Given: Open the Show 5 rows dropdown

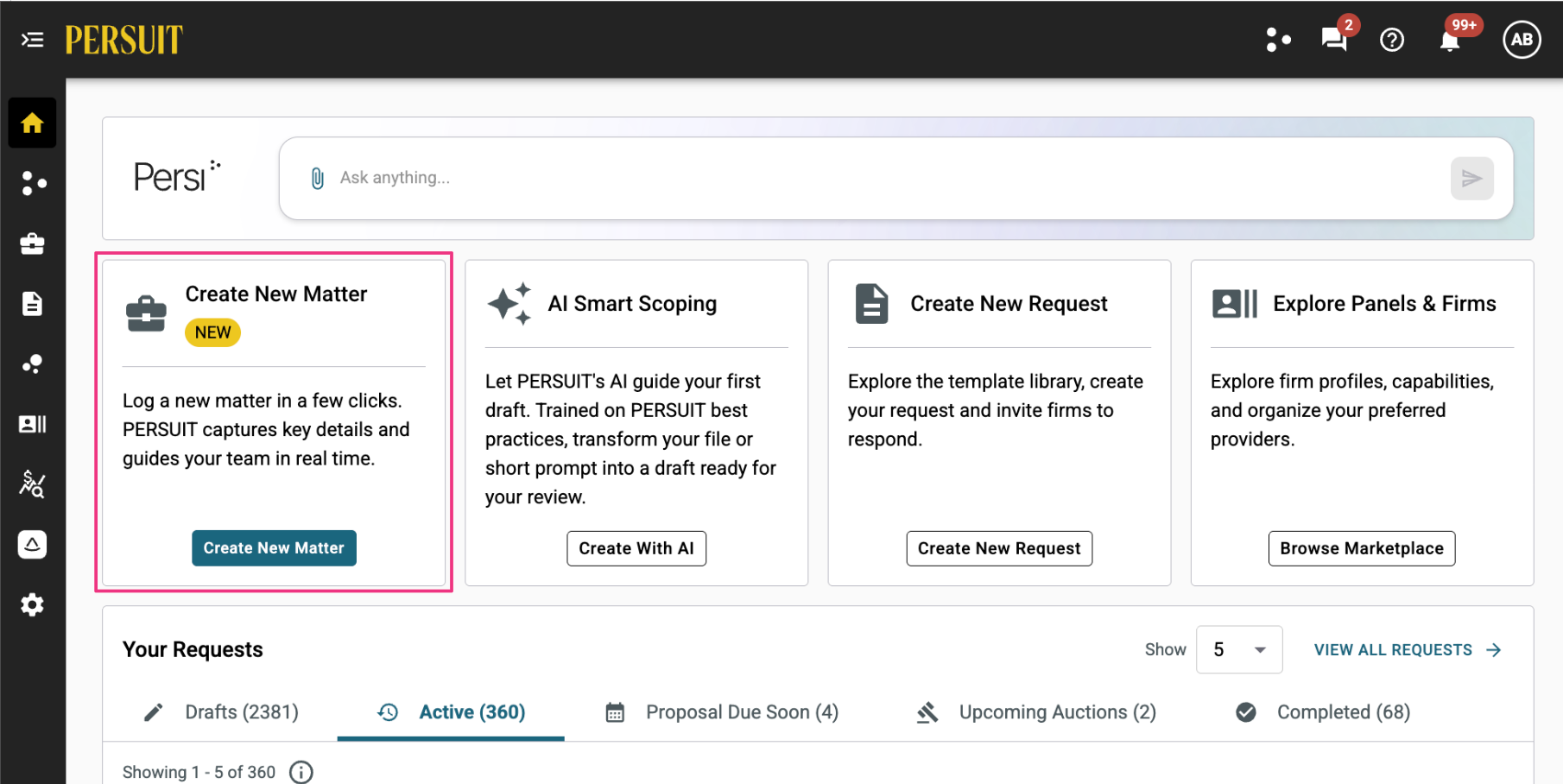Looking at the screenshot, I should (1238, 649).
